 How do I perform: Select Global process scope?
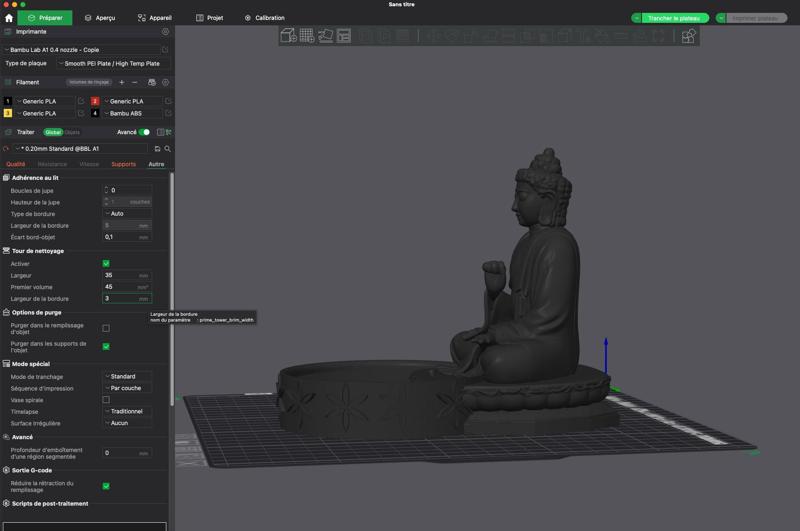pos(53,132)
